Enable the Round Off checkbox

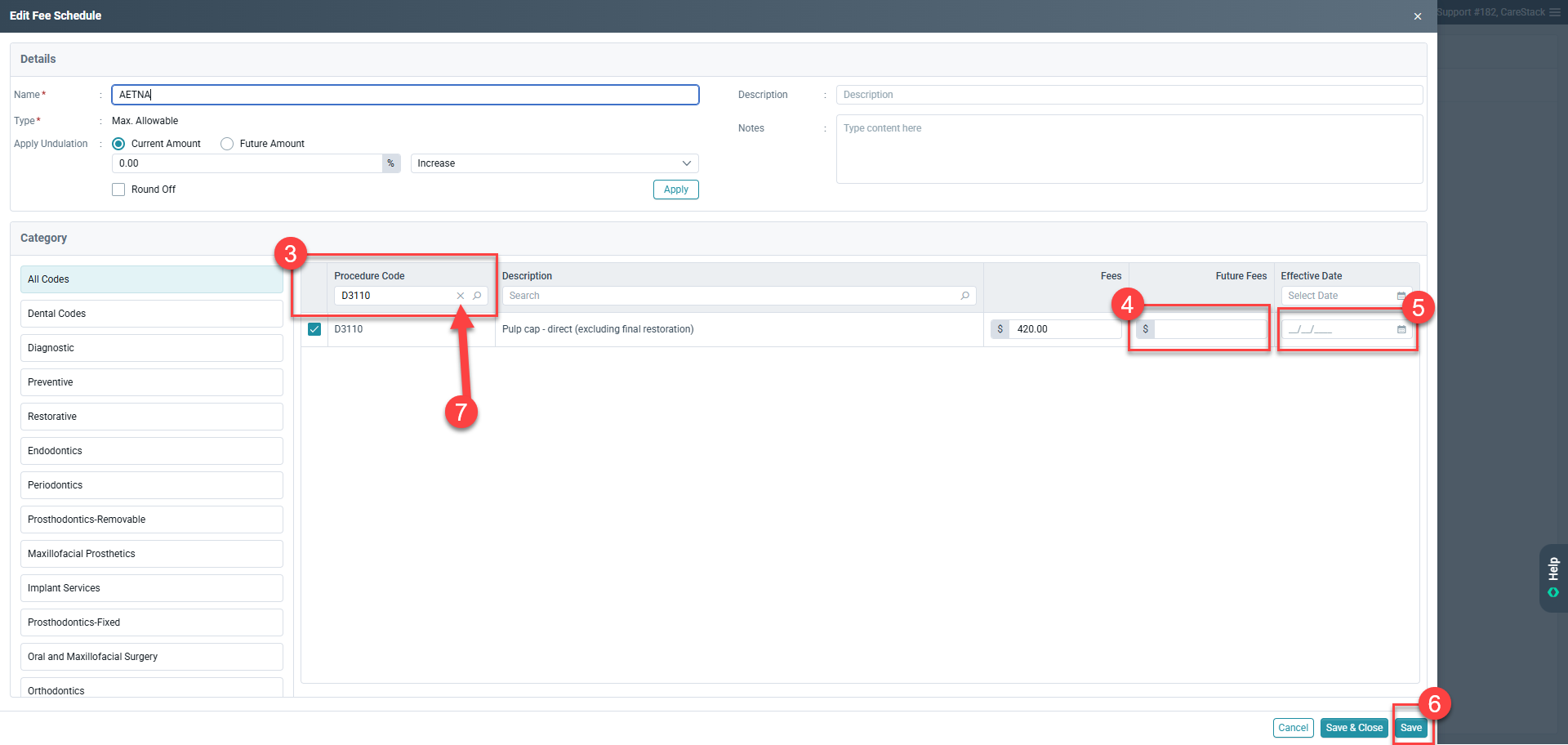[x=118, y=190]
